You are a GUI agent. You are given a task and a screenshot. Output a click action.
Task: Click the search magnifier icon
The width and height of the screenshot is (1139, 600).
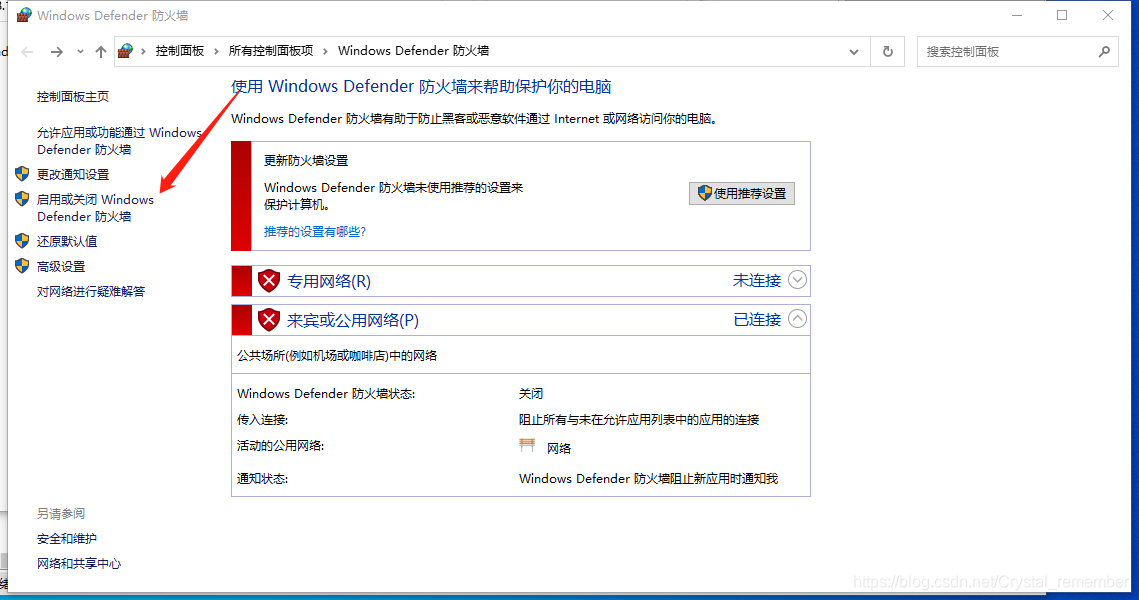(1104, 52)
